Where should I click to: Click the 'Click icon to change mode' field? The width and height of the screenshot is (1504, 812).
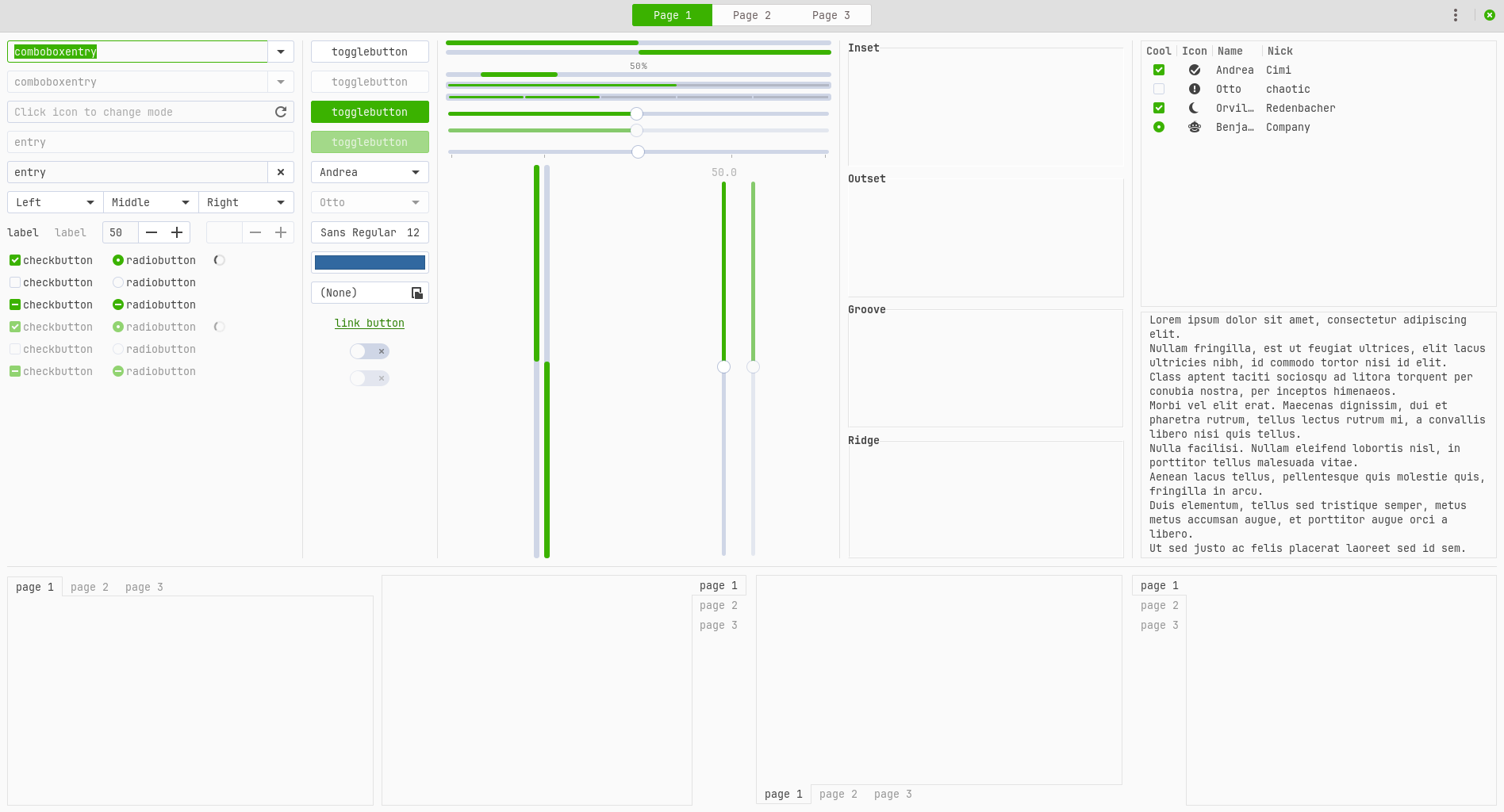pos(151,112)
